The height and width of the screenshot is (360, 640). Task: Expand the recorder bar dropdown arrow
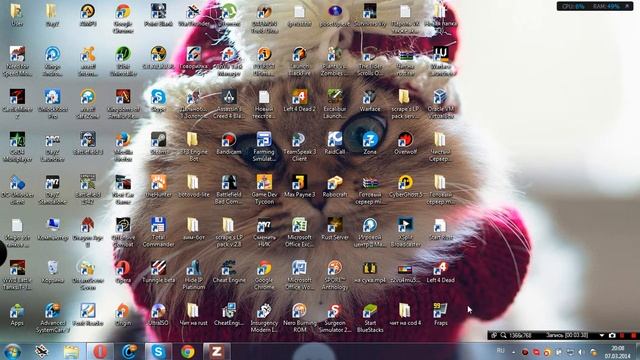[x=602, y=336]
